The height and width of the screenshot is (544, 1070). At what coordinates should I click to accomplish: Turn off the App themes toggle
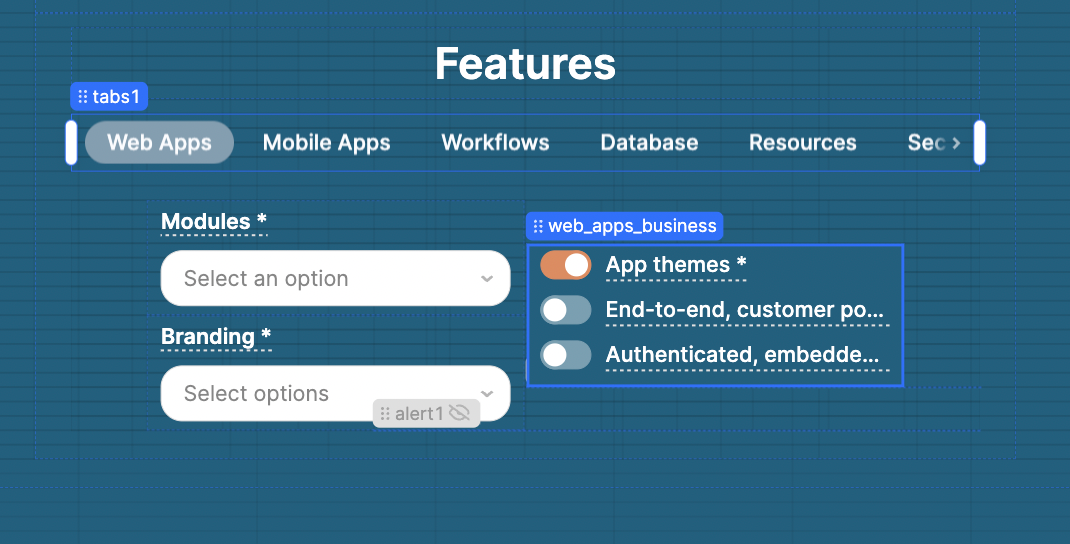566,265
